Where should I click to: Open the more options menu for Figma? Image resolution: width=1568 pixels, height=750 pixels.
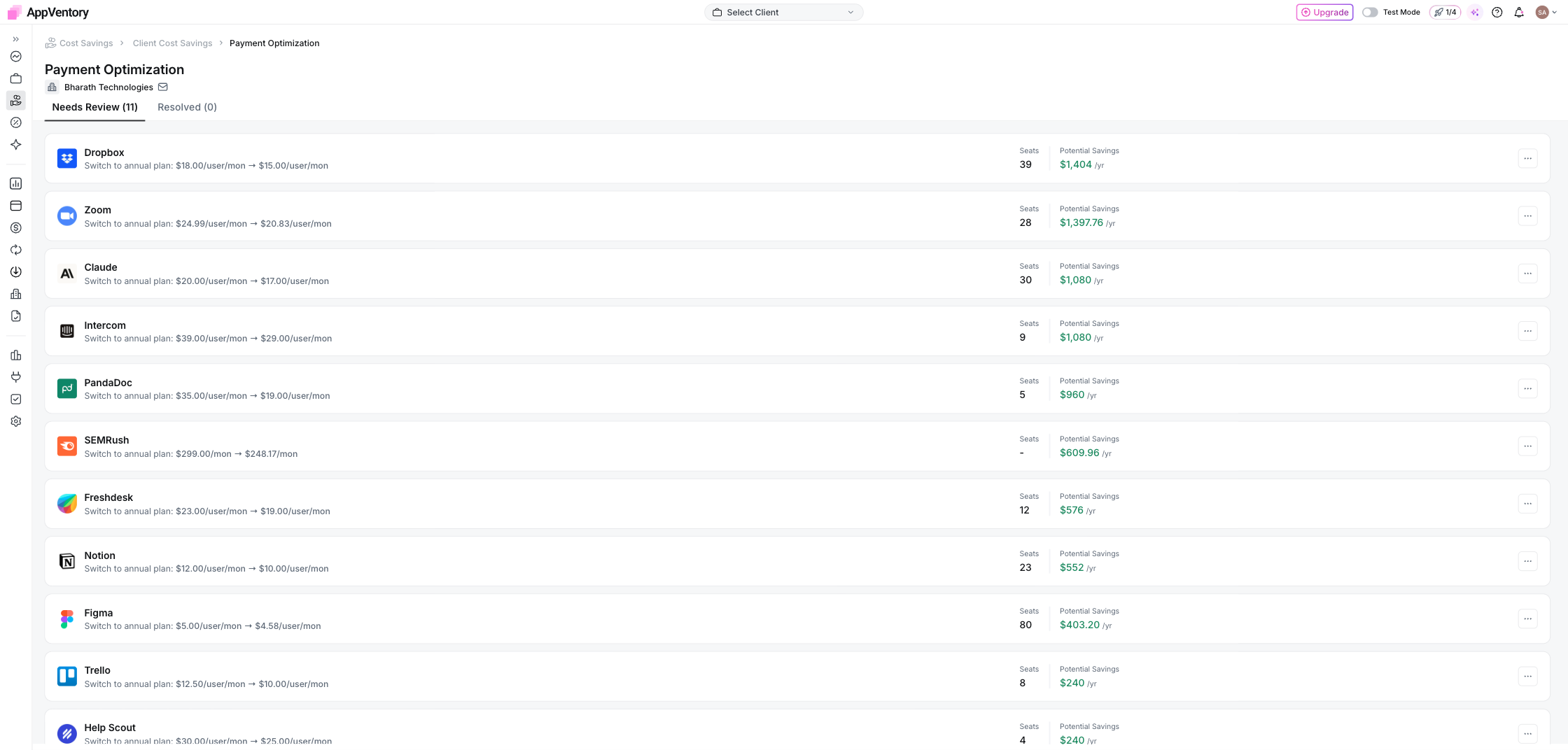coord(1527,618)
